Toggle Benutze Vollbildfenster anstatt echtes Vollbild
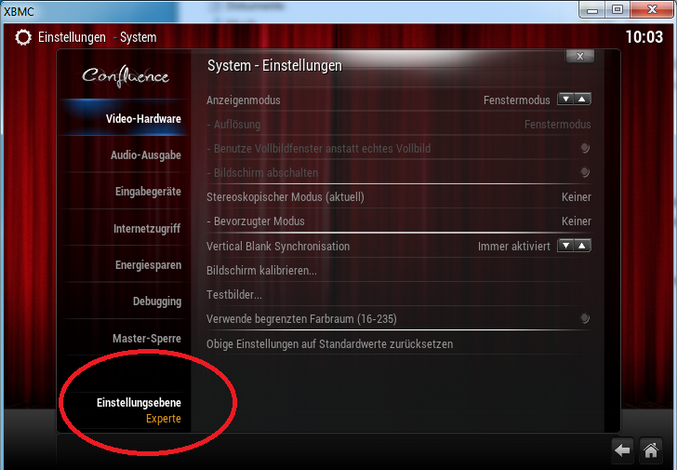This screenshot has width=677, height=470. tap(585, 148)
